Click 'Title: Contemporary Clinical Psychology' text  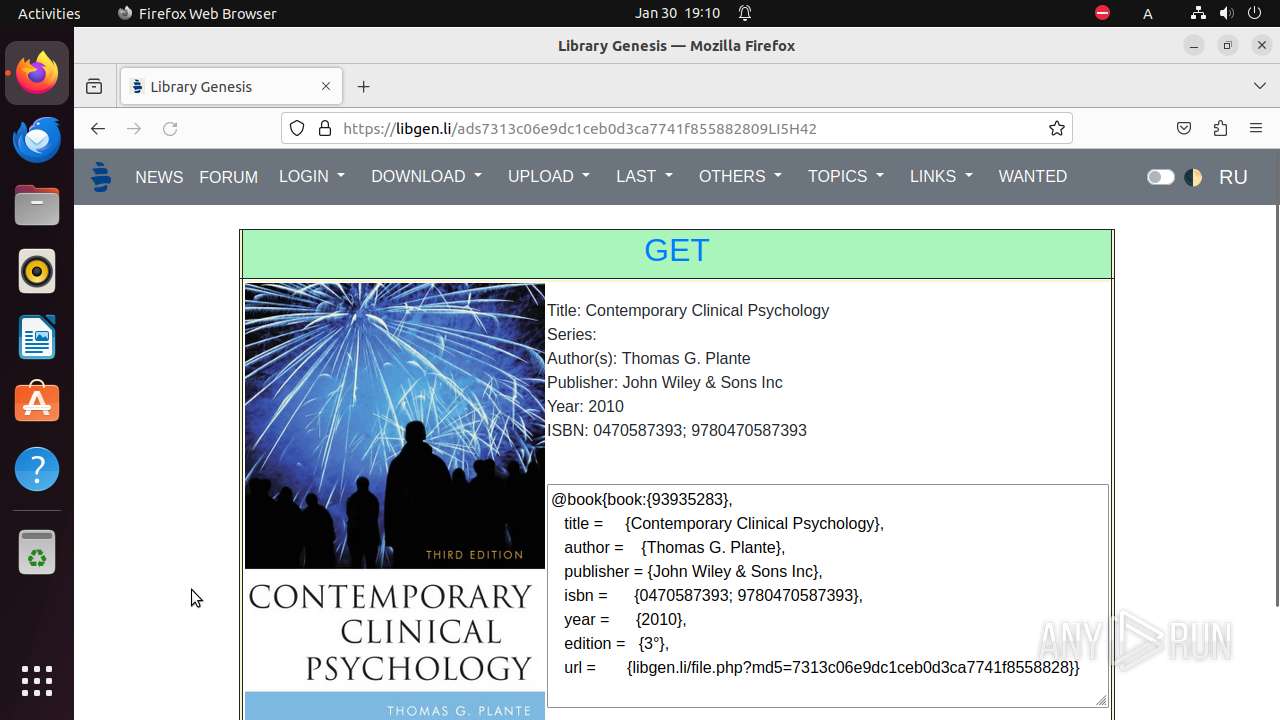tap(688, 310)
